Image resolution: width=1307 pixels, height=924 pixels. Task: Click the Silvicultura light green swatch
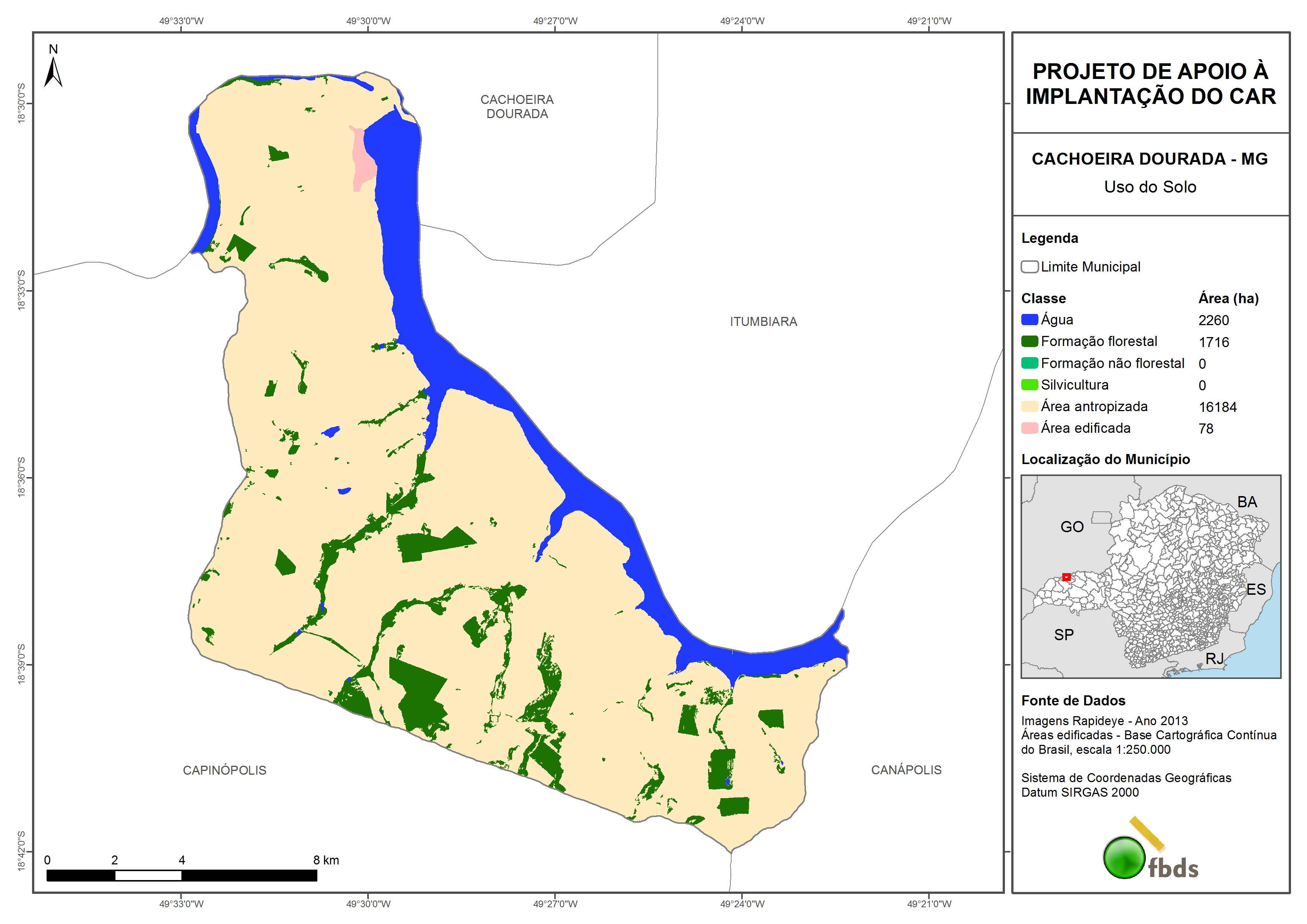(1029, 385)
